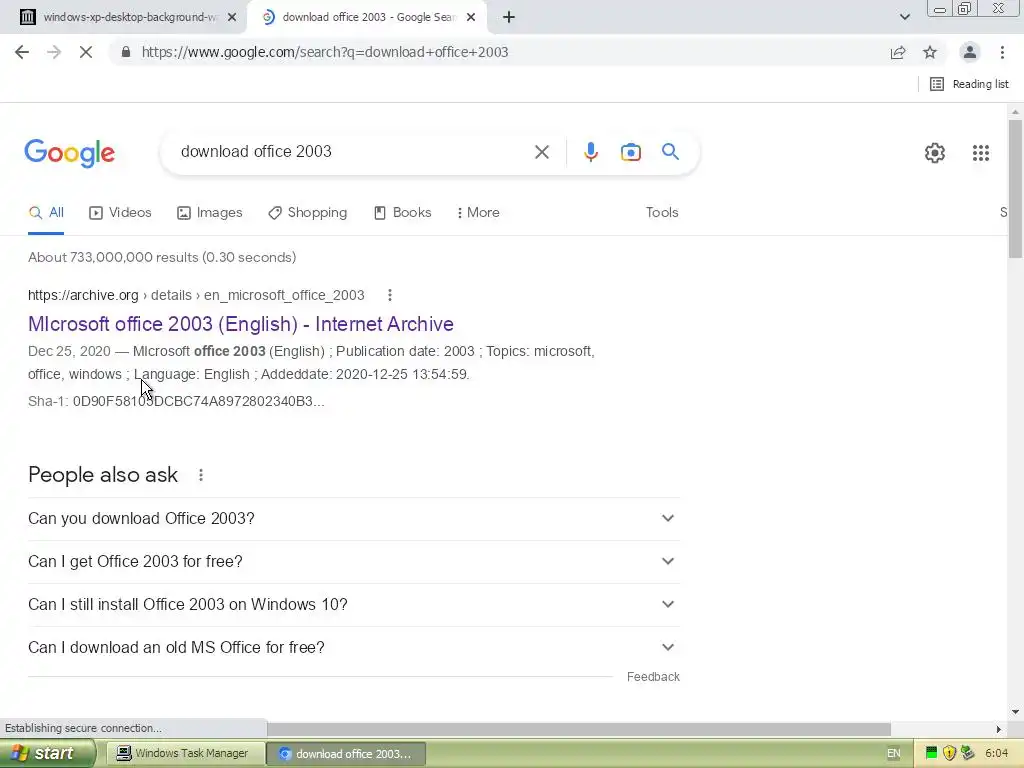1024x768 pixels.
Task: Click the vertical scrollbar thumb
Action: pos(1015,188)
